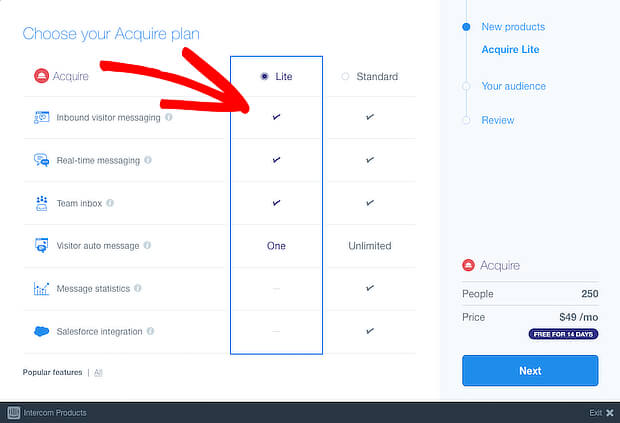Click the Intercom Products logo icon
The image size is (620, 423).
pos(14,413)
